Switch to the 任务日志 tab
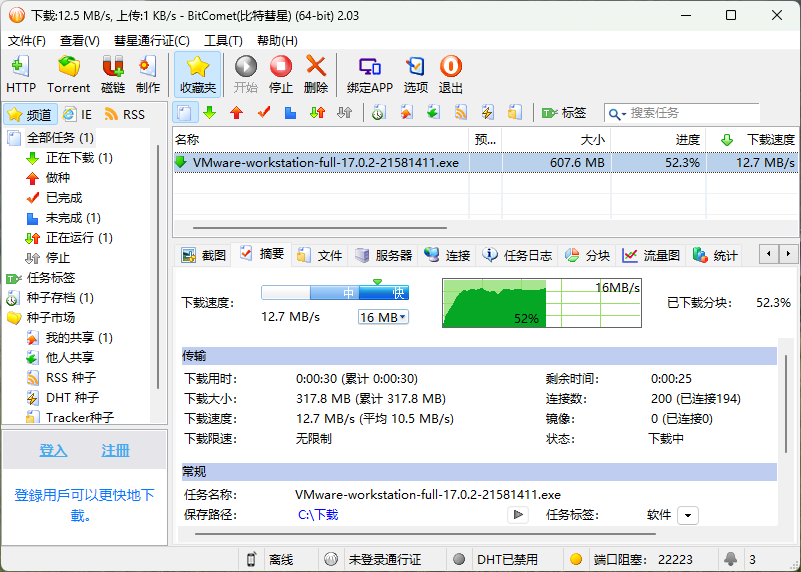801x572 pixels. click(518, 255)
